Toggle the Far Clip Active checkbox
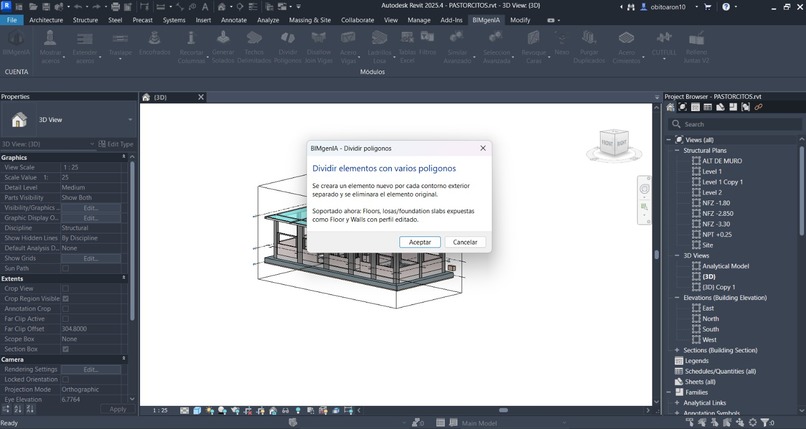Viewport: 806px width, 429px height. (65, 319)
